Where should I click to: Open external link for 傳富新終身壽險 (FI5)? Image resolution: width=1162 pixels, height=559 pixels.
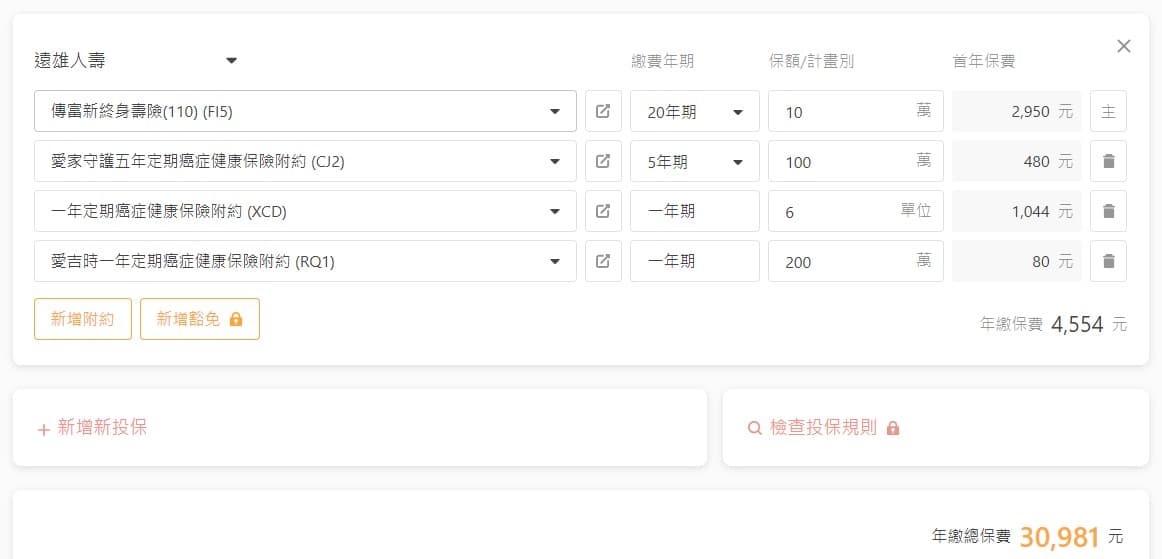point(603,111)
